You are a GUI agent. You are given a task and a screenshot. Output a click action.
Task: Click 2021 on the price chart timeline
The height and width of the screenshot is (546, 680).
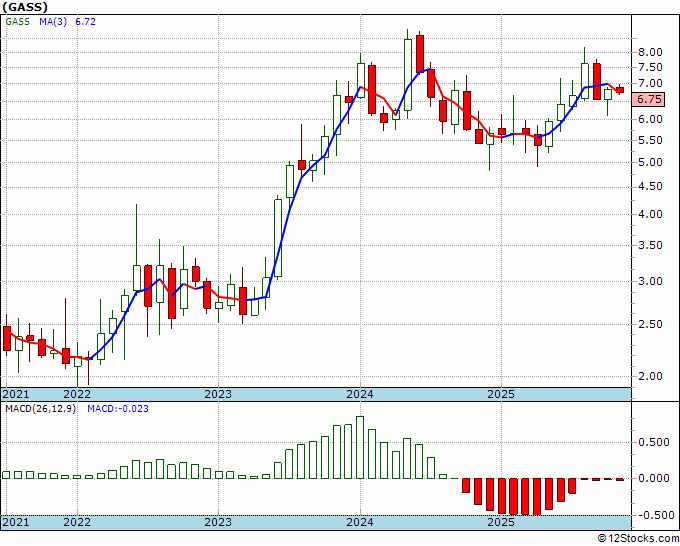[x=16, y=394]
